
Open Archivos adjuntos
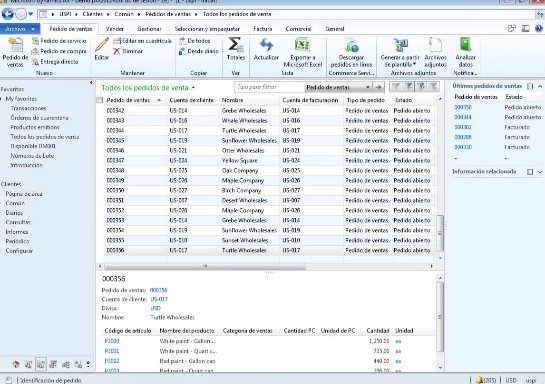click(436, 52)
